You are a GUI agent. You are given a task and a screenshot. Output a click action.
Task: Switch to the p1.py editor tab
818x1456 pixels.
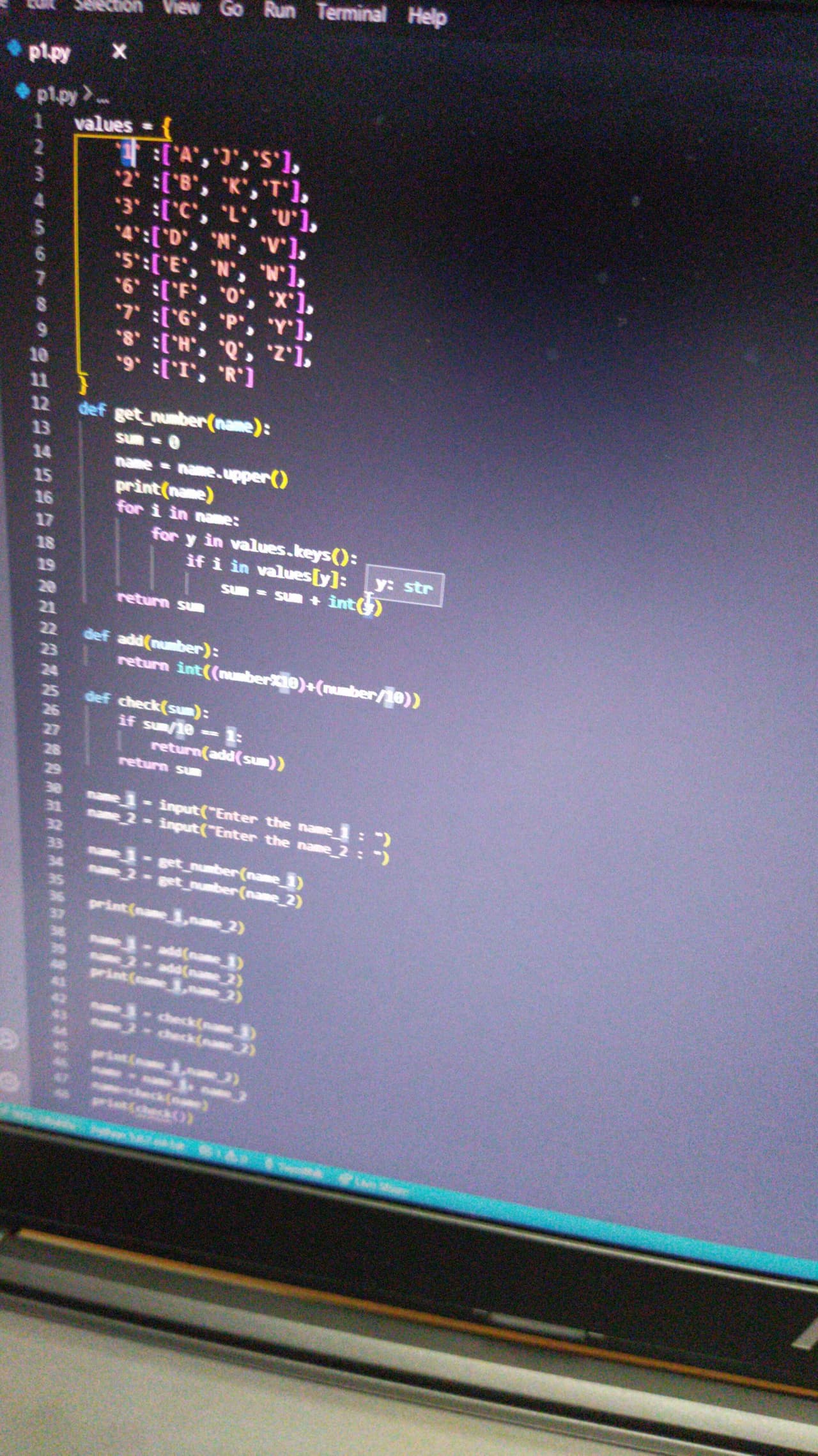[x=49, y=52]
